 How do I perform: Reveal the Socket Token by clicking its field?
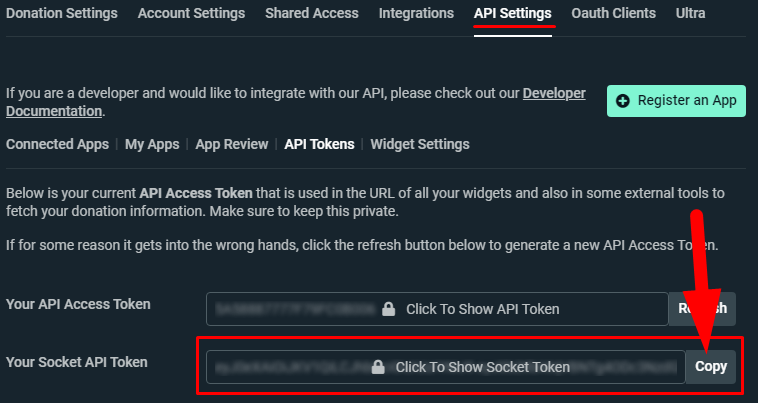click(x=446, y=367)
